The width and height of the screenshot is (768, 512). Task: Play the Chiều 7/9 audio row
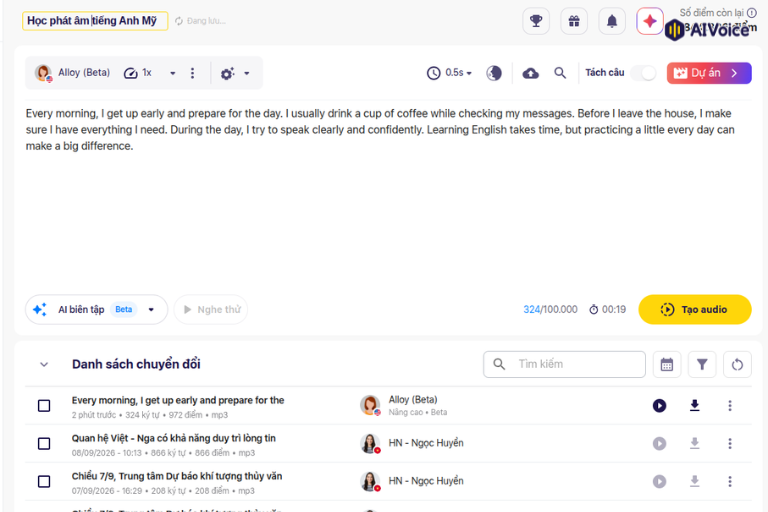659,482
